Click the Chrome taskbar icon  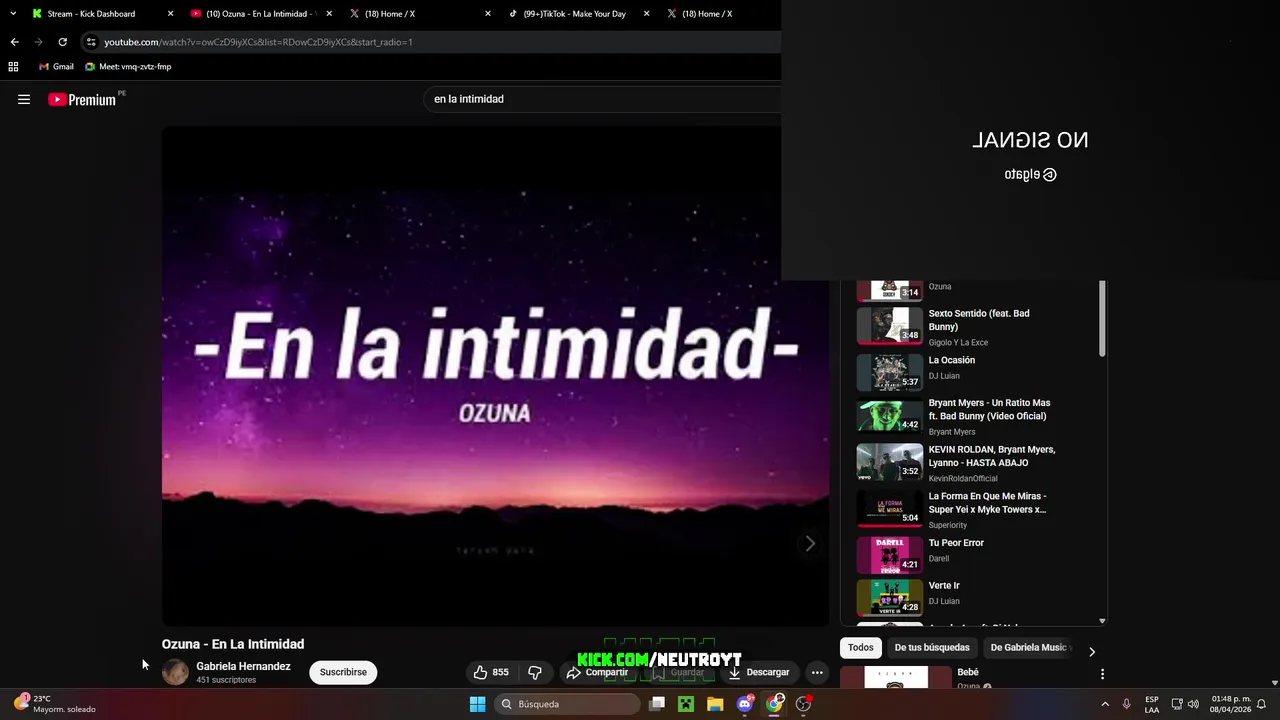[774, 704]
